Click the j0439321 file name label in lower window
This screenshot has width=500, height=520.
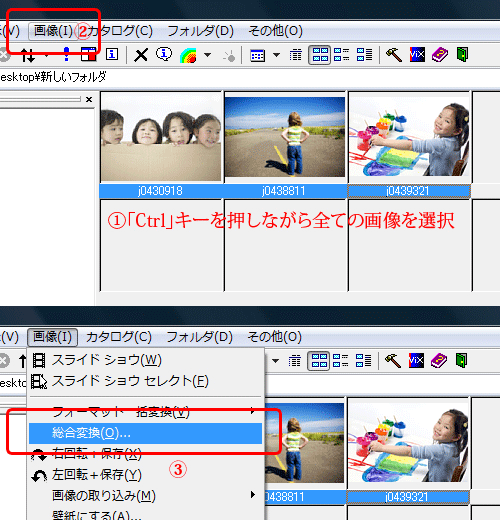pyautogui.click(x=407, y=497)
